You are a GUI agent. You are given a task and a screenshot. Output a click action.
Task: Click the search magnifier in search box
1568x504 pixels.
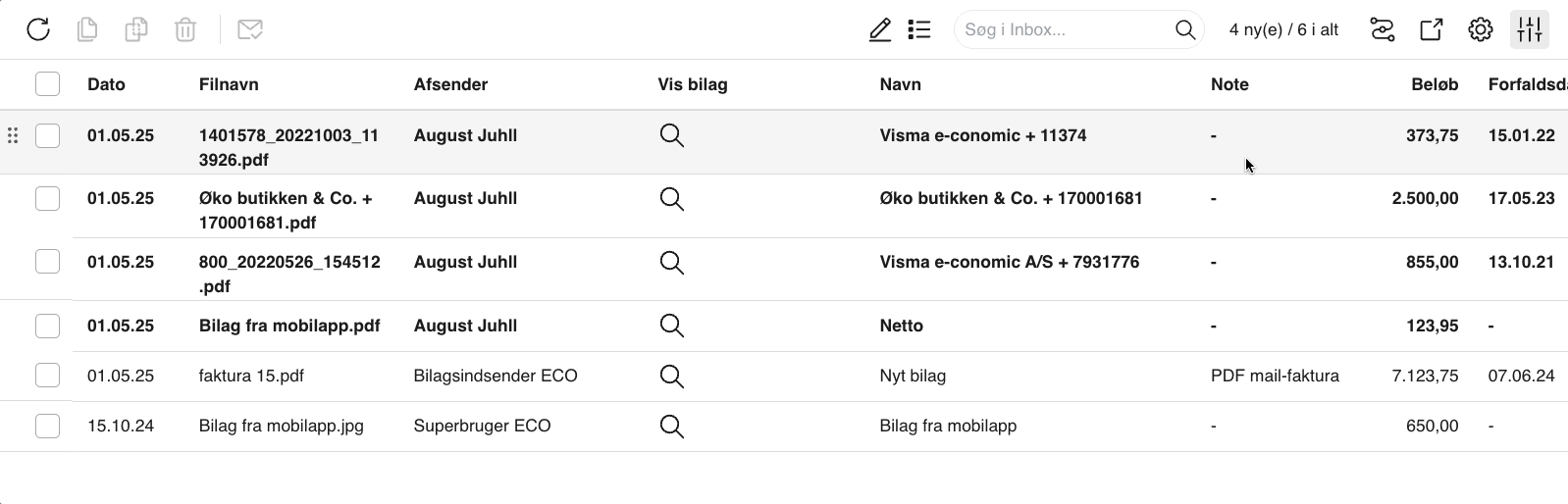[x=1185, y=29]
